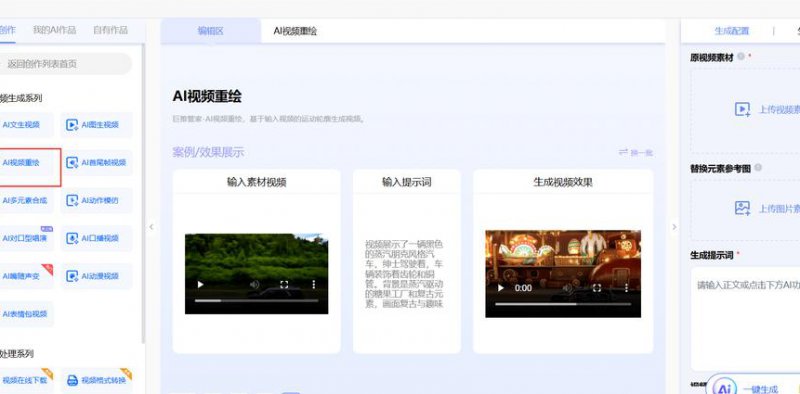800x394 pixels.
Task: Open the AI多元素合成 tool
Action: 26,201
